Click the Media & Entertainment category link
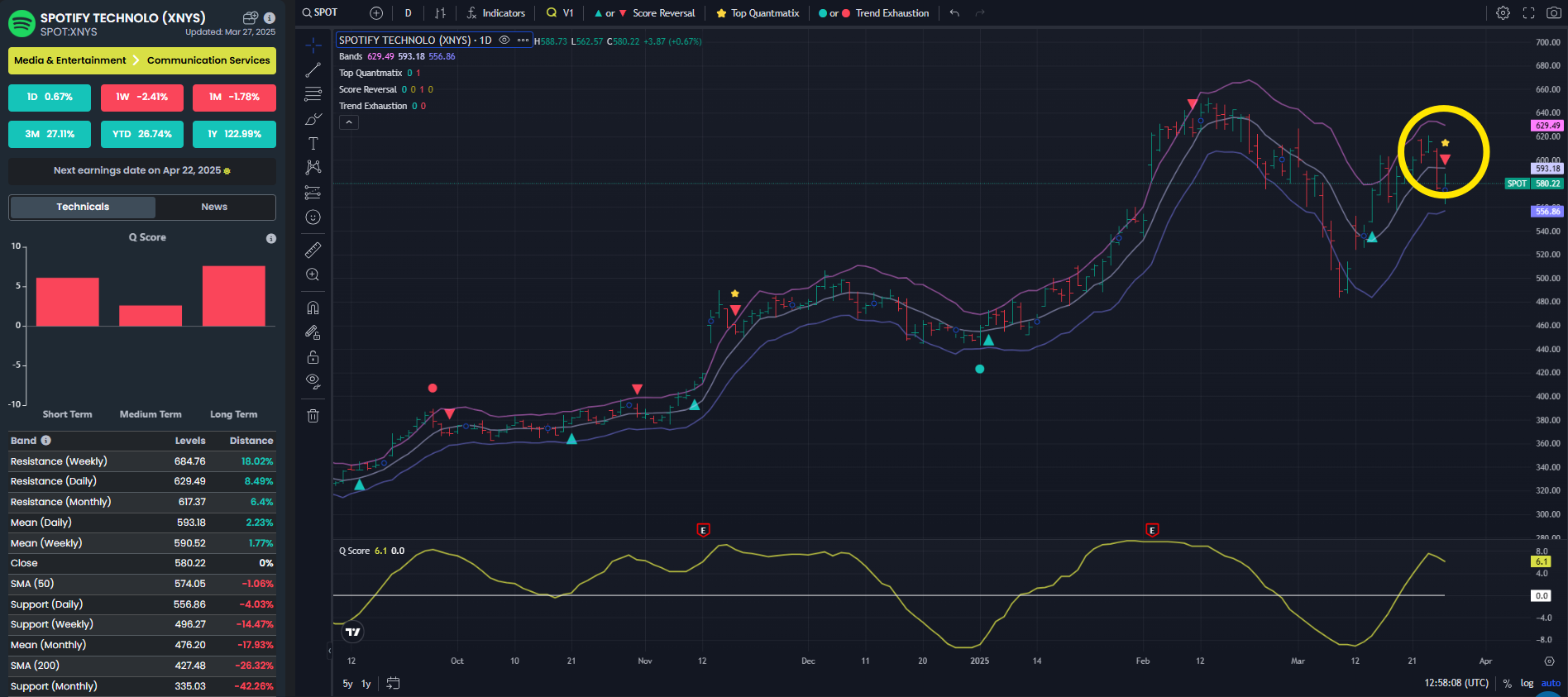The image size is (1568, 697). coord(70,60)
